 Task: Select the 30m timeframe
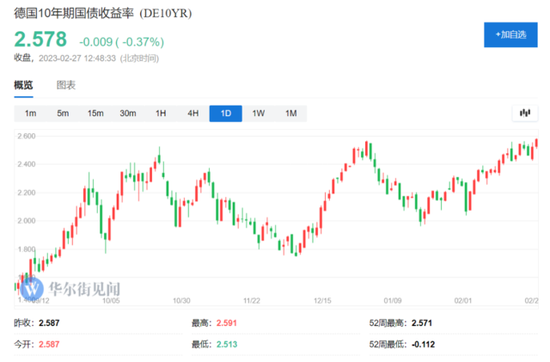point(128,113)
